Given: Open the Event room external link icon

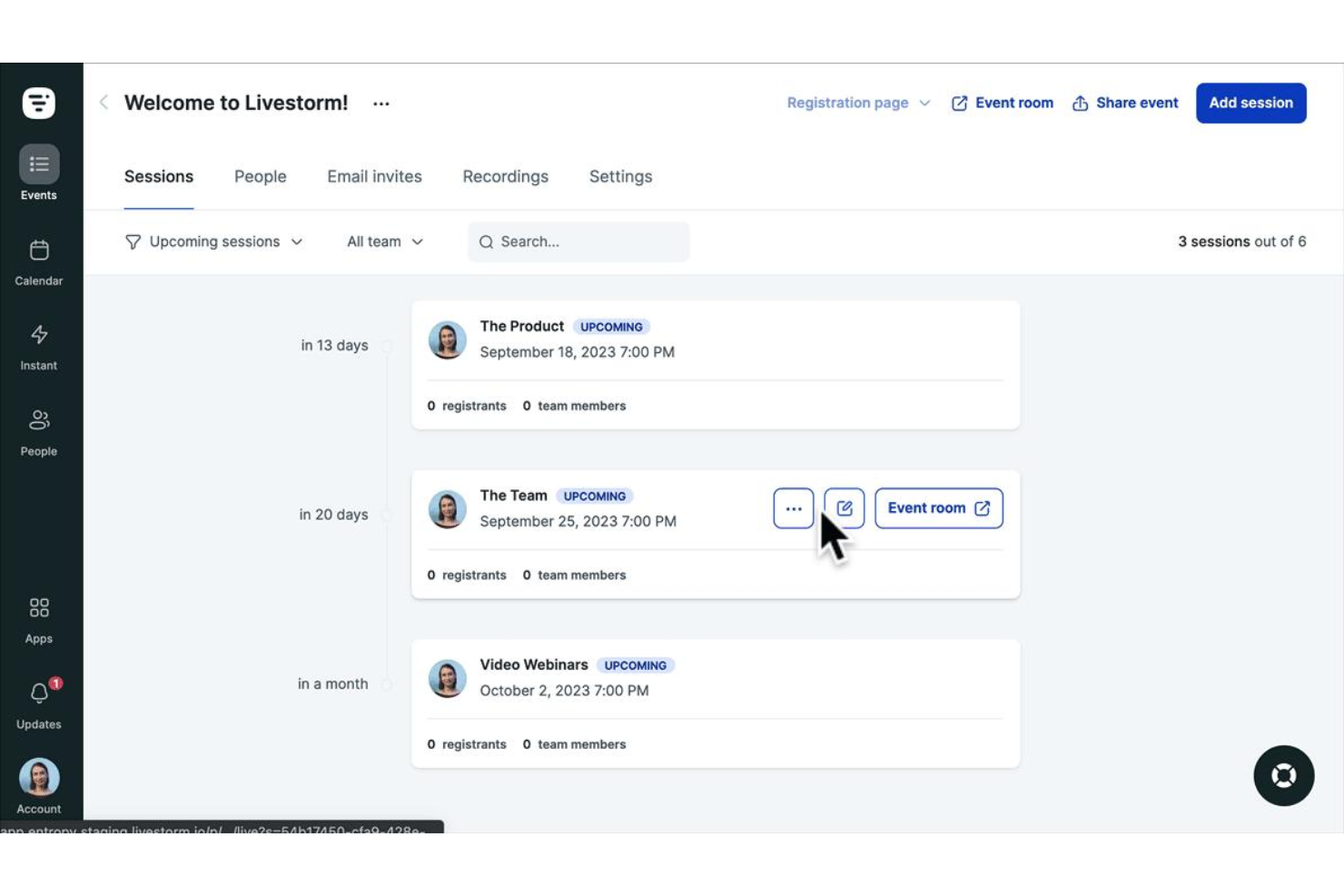Looking at the screenshot, I should 959,103.
